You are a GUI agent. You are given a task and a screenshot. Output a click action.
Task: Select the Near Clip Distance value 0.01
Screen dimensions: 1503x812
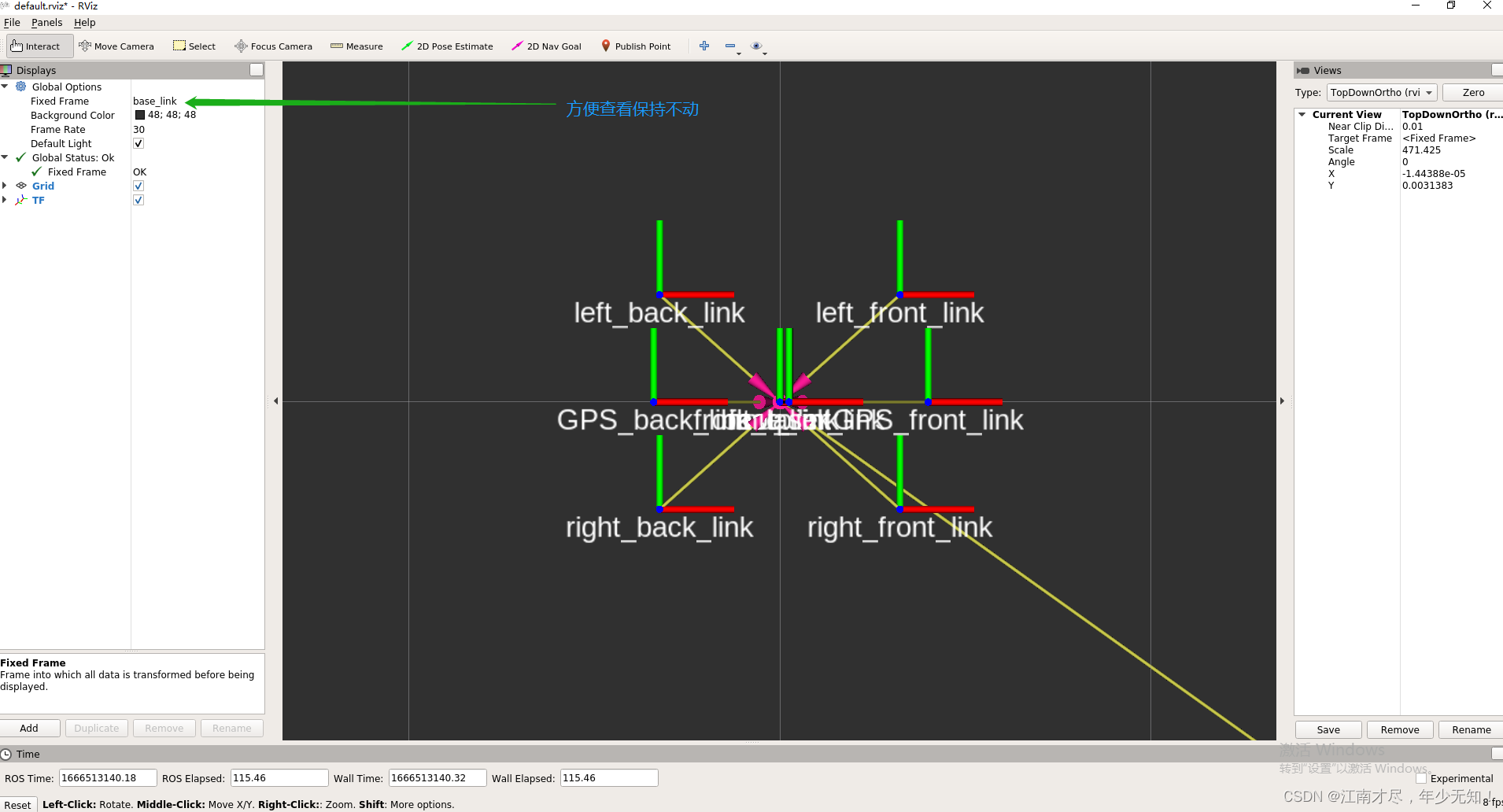[1413, 126]
